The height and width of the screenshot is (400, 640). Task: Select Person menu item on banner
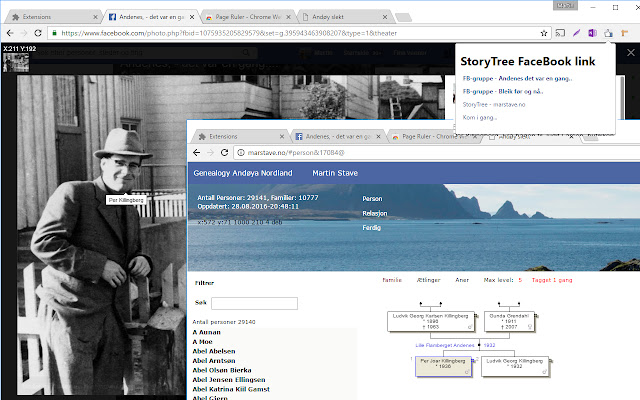pyautogui.click(x=372, y=199)
